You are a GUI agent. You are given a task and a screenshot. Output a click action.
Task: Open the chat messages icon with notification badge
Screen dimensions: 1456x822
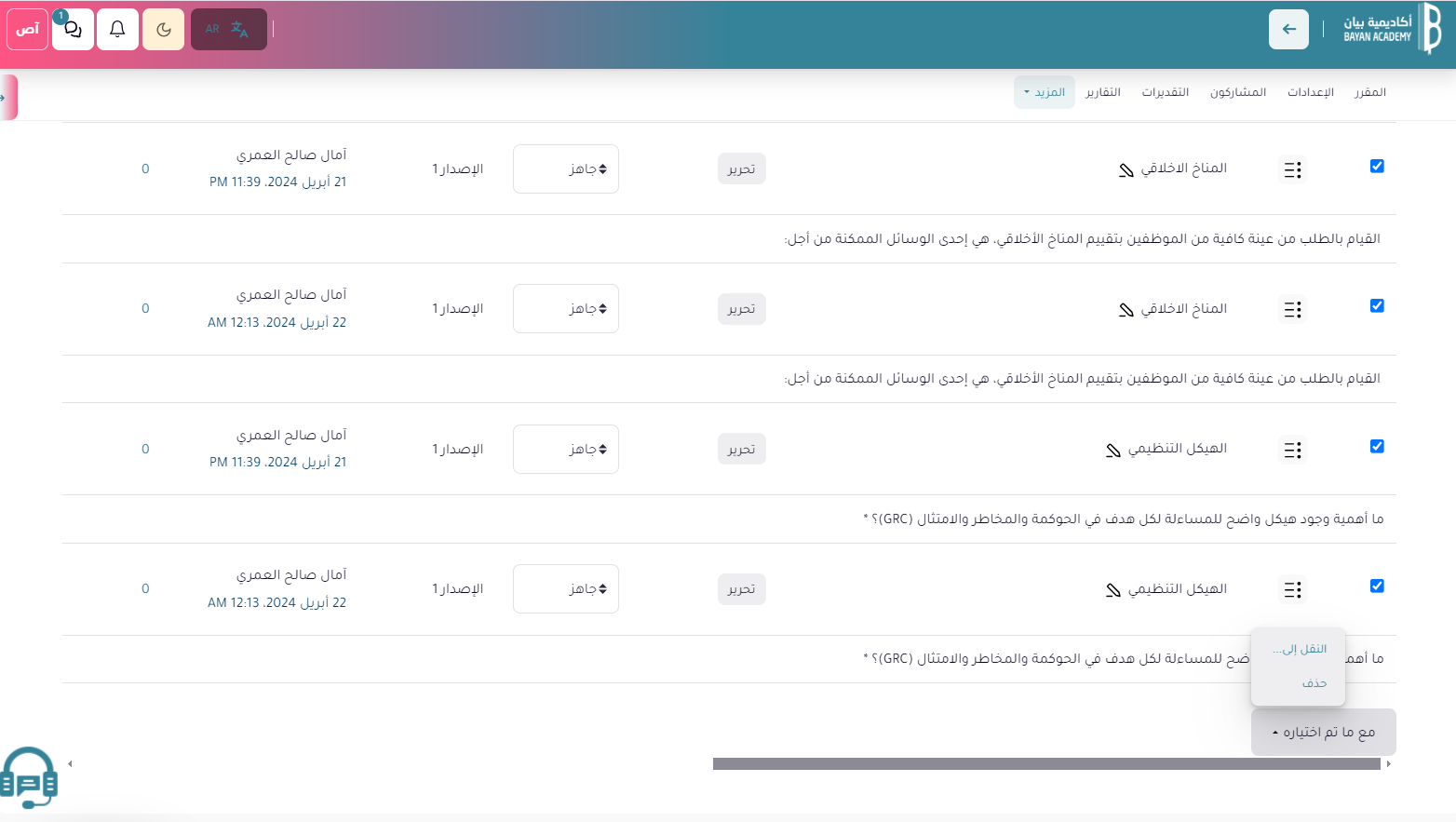(73, 29)
